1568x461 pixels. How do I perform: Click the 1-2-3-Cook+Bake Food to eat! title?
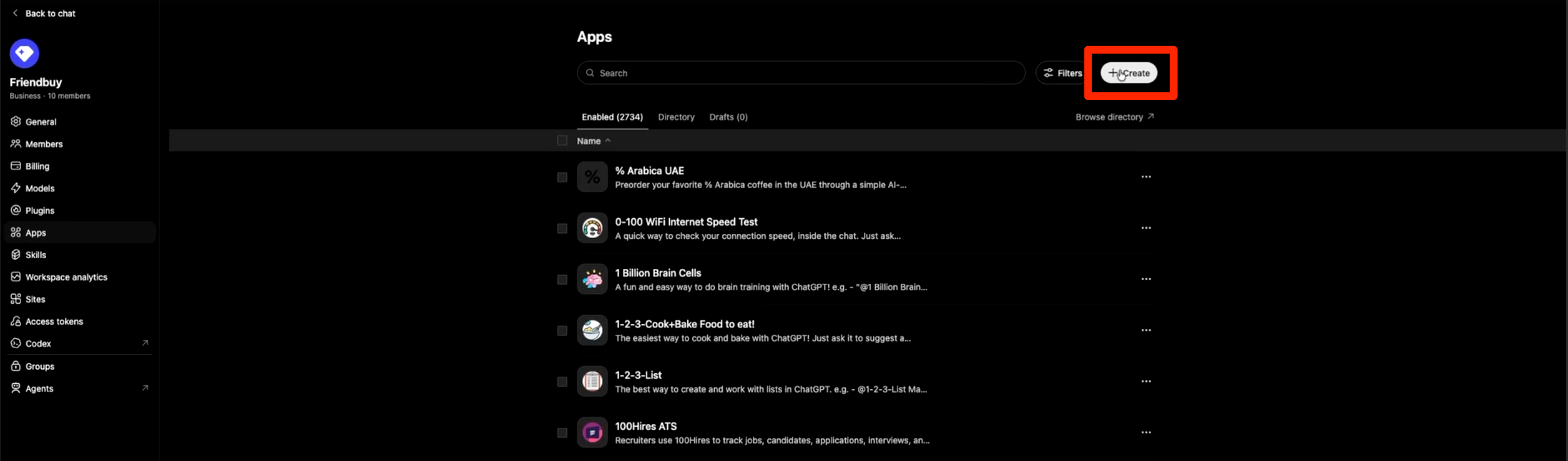point(685,324)
